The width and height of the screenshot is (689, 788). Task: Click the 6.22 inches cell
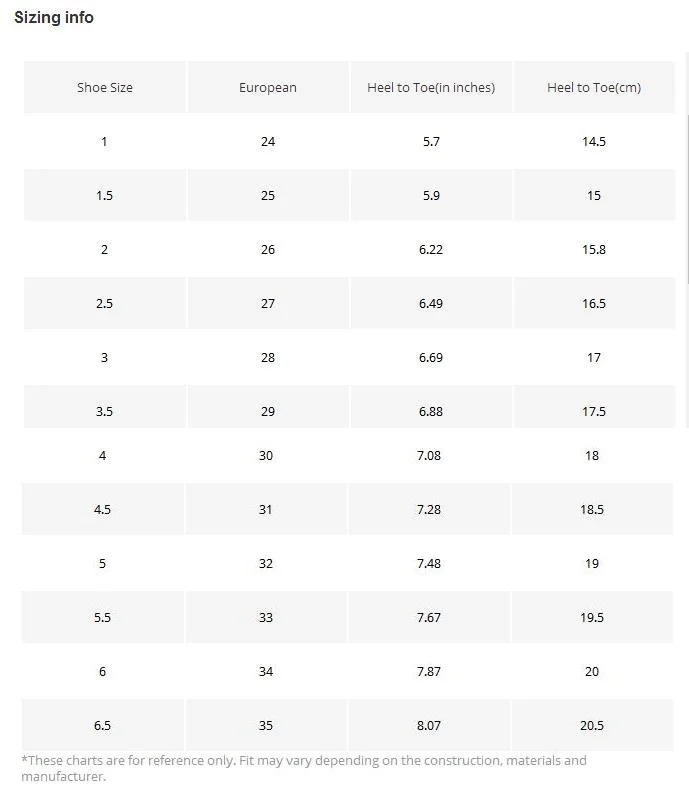click(x=431, y=250)
